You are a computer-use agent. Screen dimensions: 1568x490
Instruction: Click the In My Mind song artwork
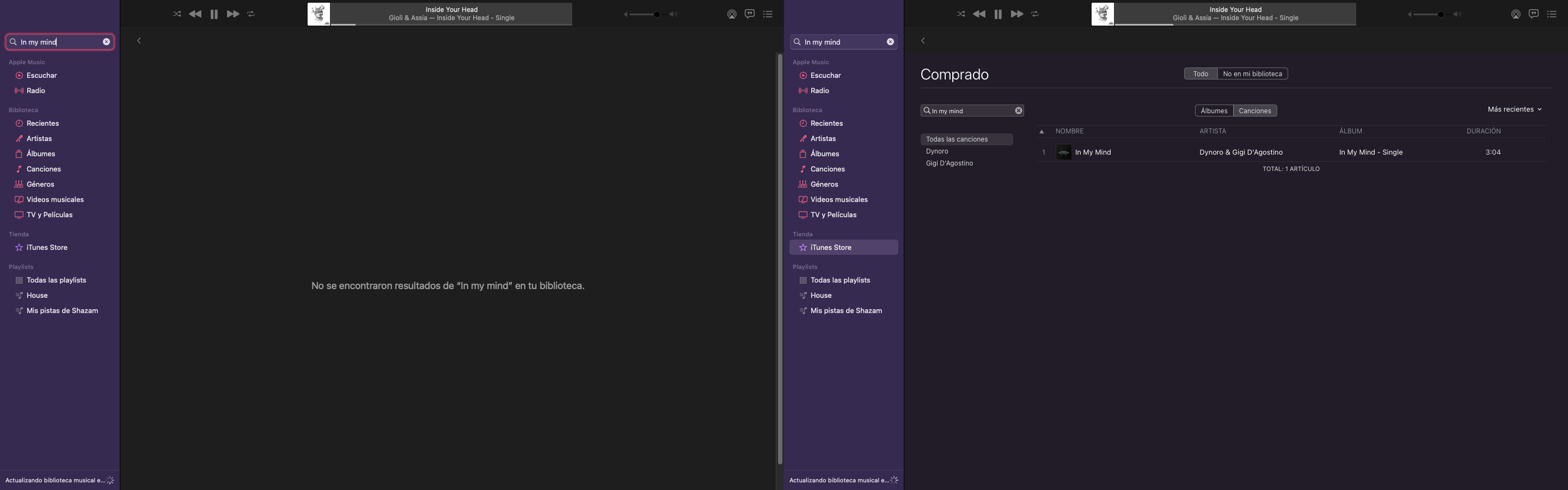pyautogui.click(x=1063, y=152)
